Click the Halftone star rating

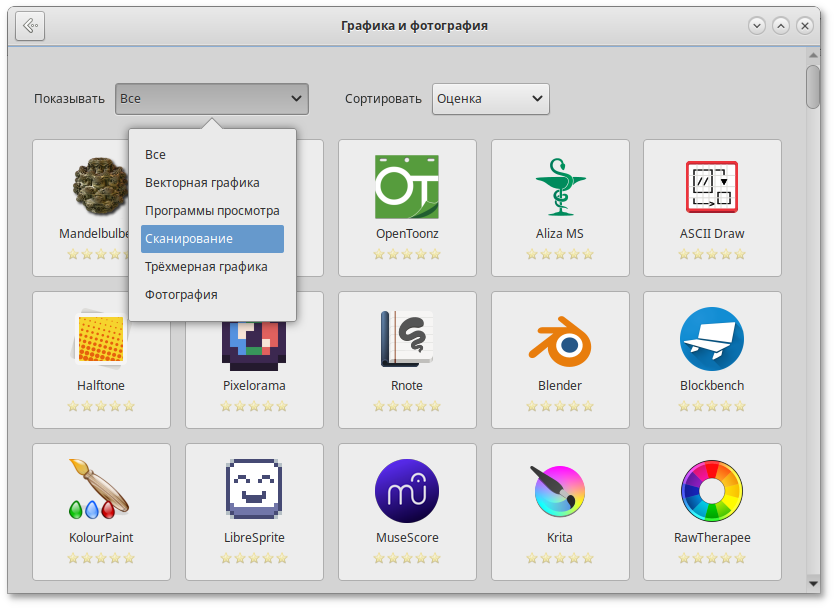click(100, 407)
